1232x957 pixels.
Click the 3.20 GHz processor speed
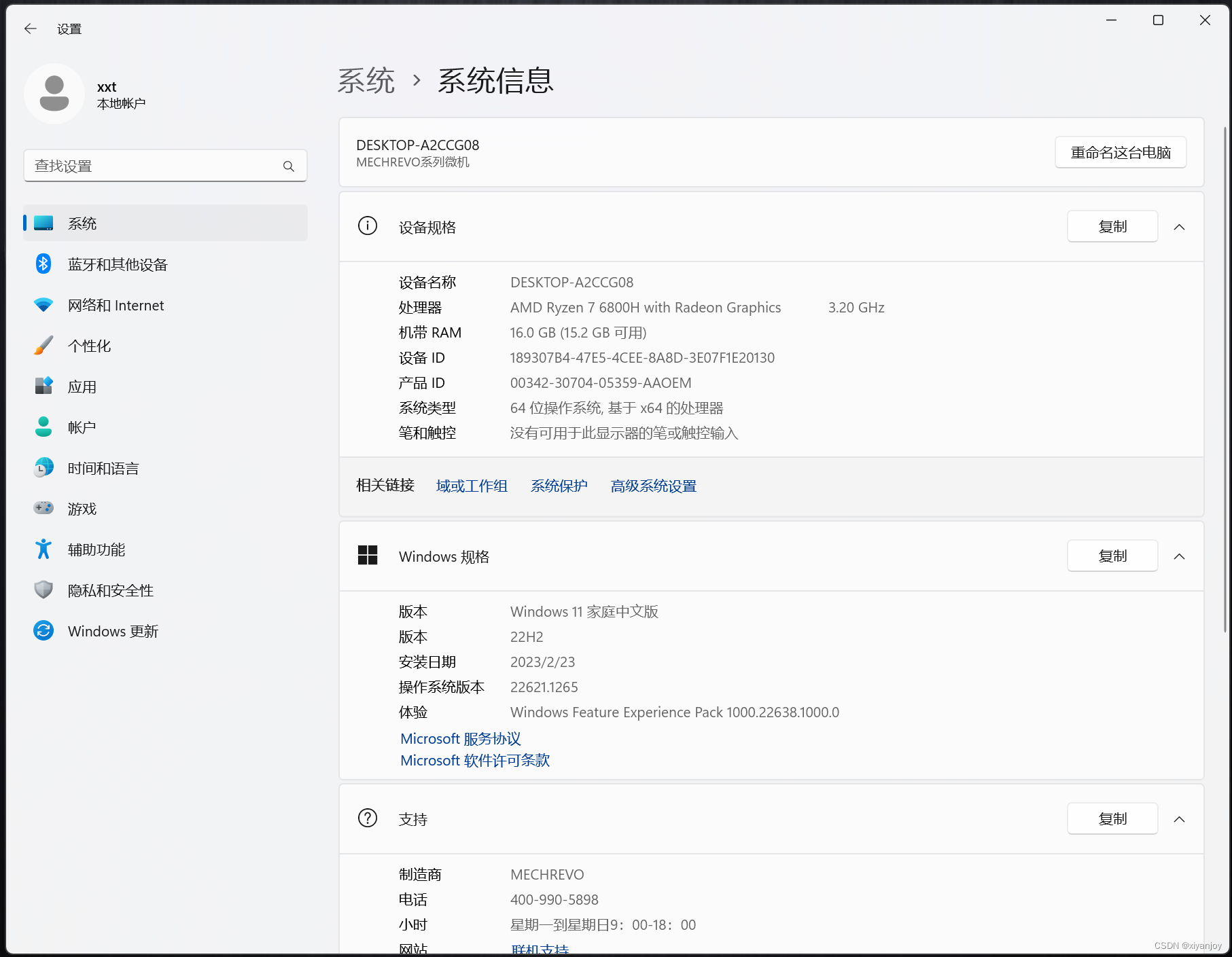pos(856,308)
